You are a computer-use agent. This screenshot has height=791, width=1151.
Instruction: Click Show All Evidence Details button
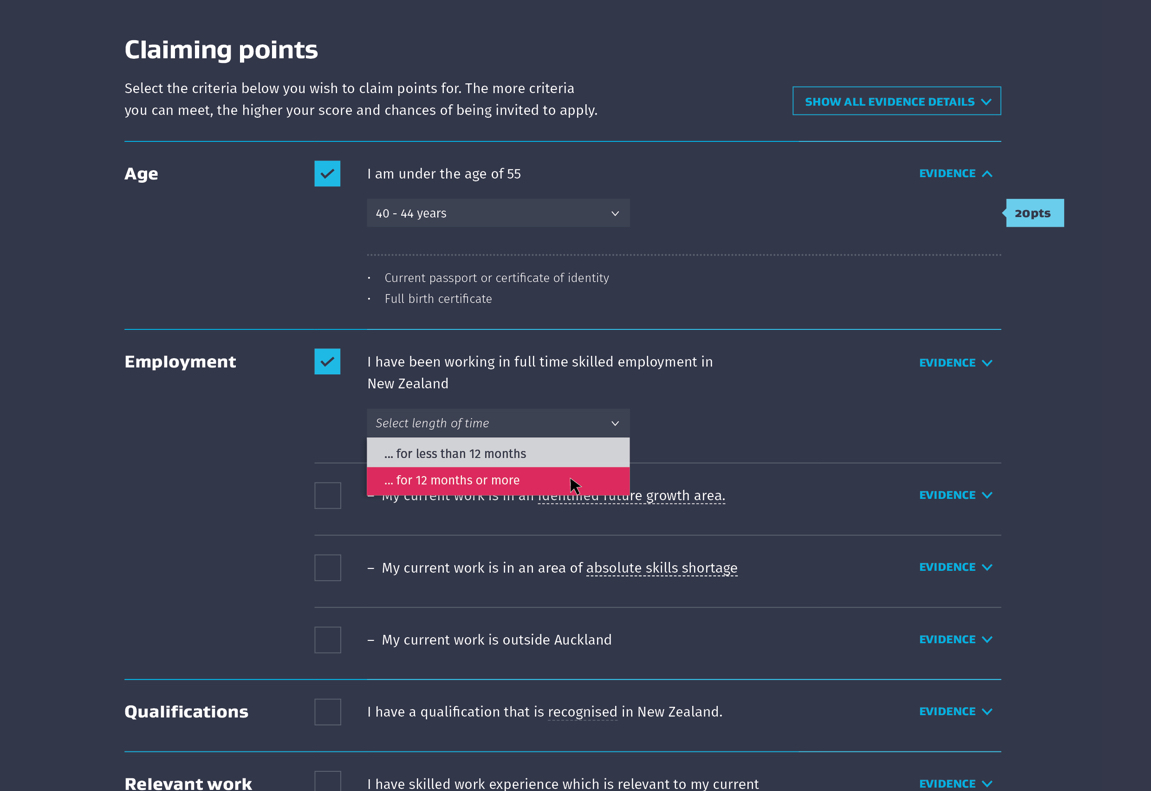896,101
